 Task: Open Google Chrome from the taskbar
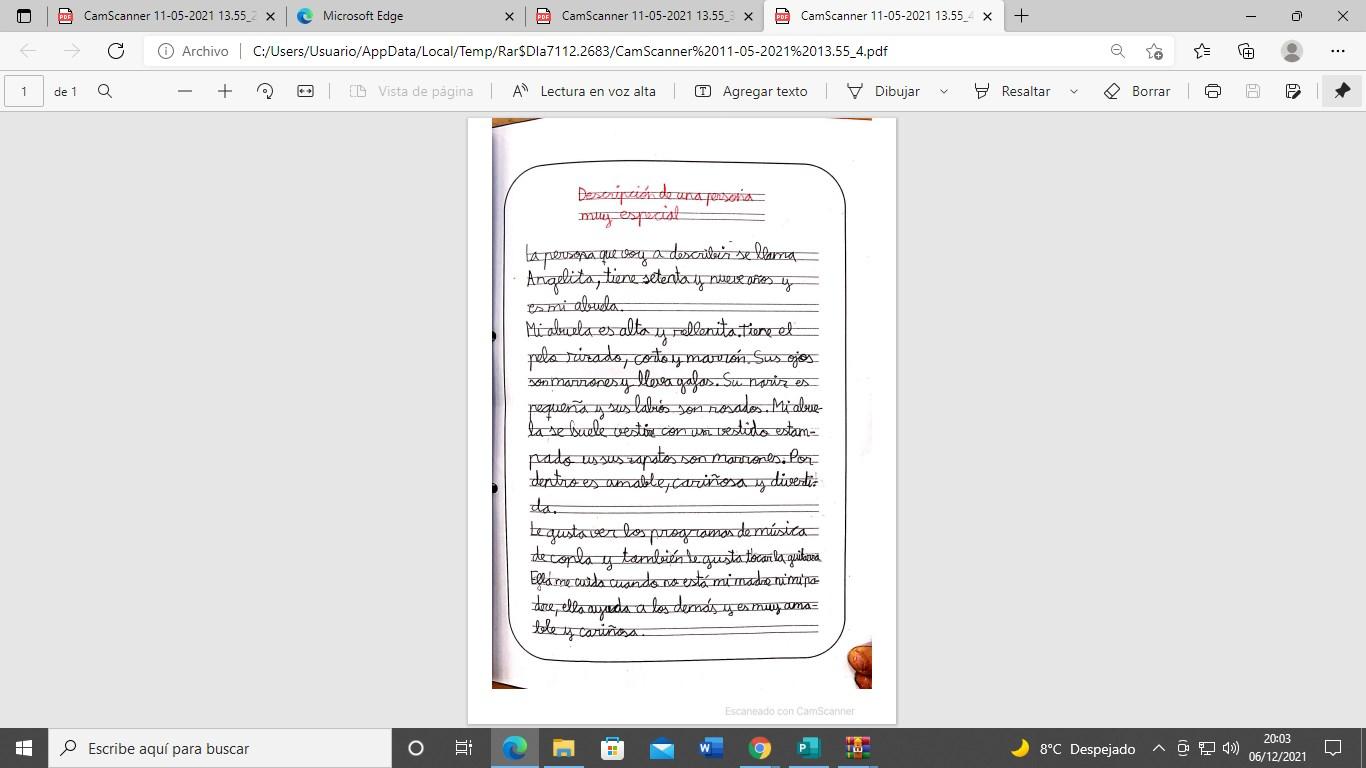(760, 748)
